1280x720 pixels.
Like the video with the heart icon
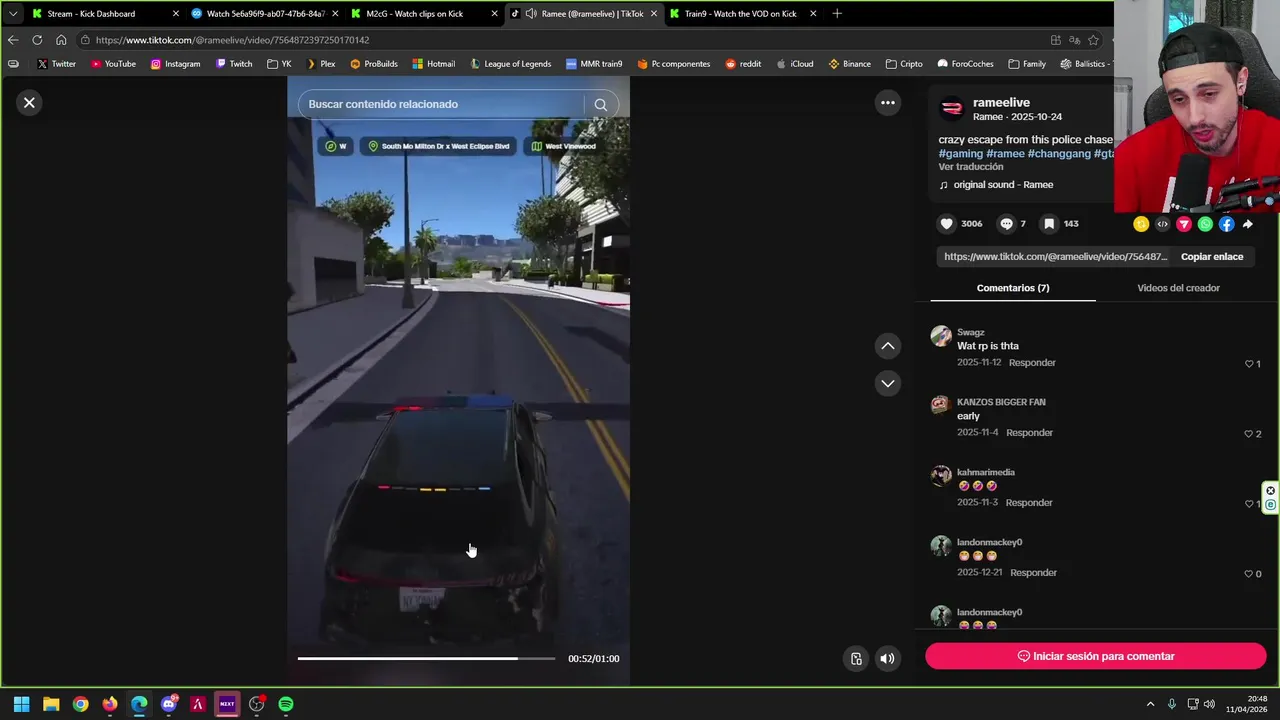point(946,224)
